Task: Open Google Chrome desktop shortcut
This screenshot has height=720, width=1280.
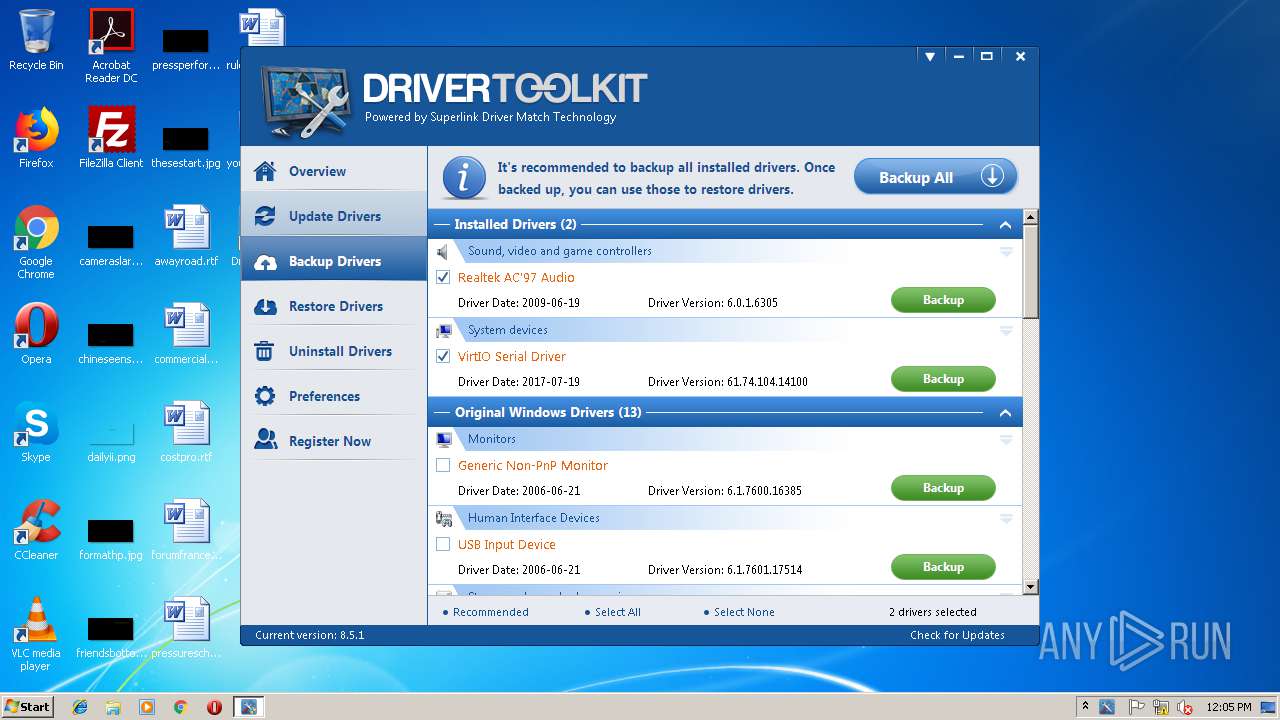Action: [36, 242]
